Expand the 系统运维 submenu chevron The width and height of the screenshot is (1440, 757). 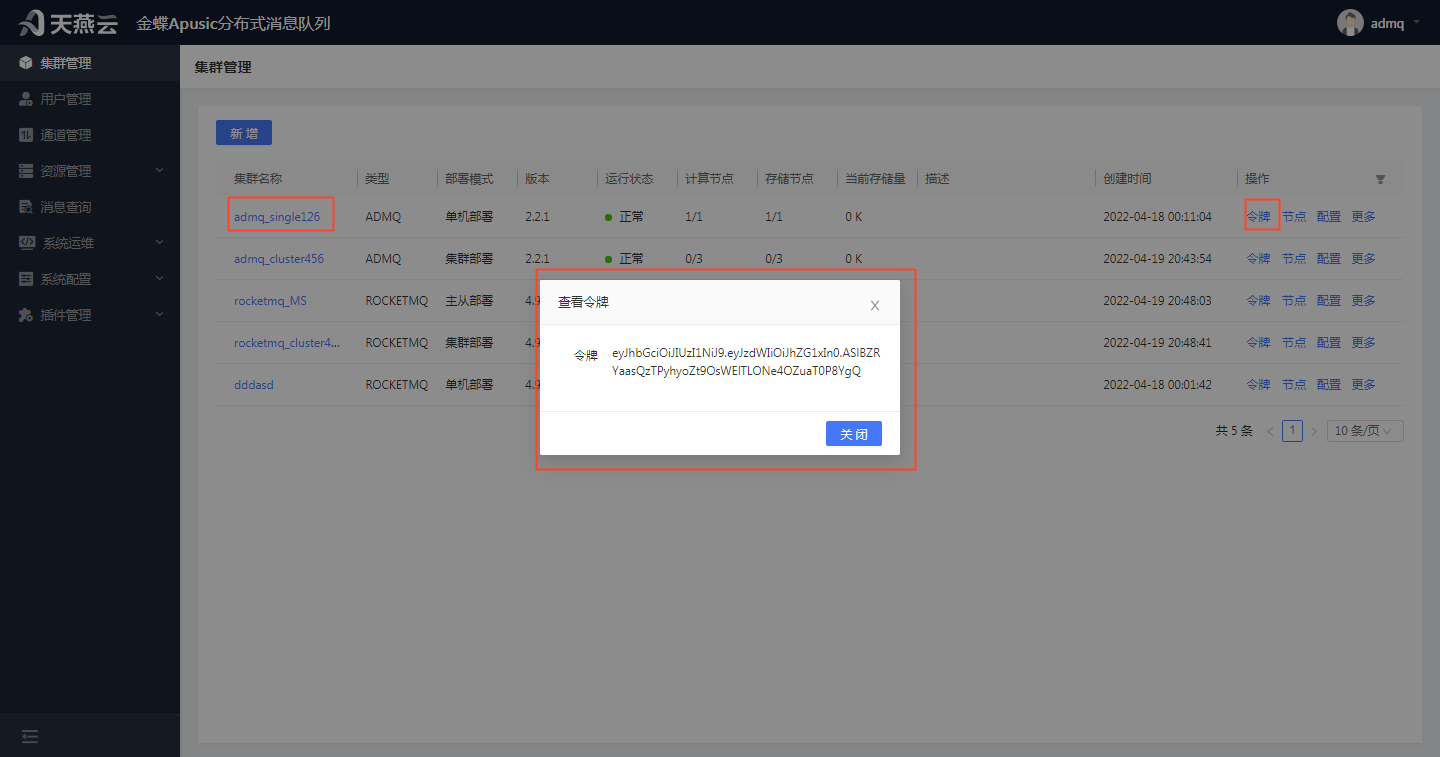(160, 243)
